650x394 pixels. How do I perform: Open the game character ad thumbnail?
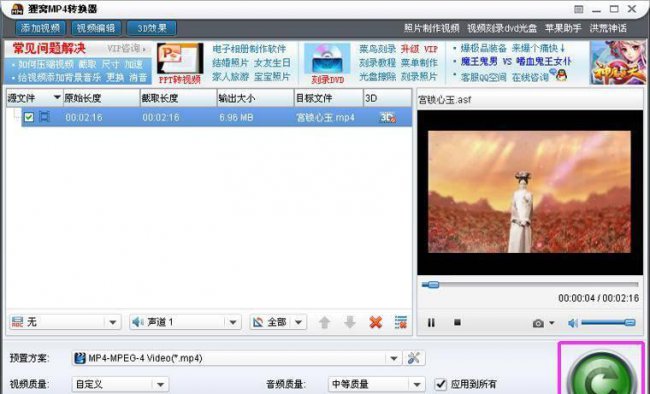click(618, 63)
